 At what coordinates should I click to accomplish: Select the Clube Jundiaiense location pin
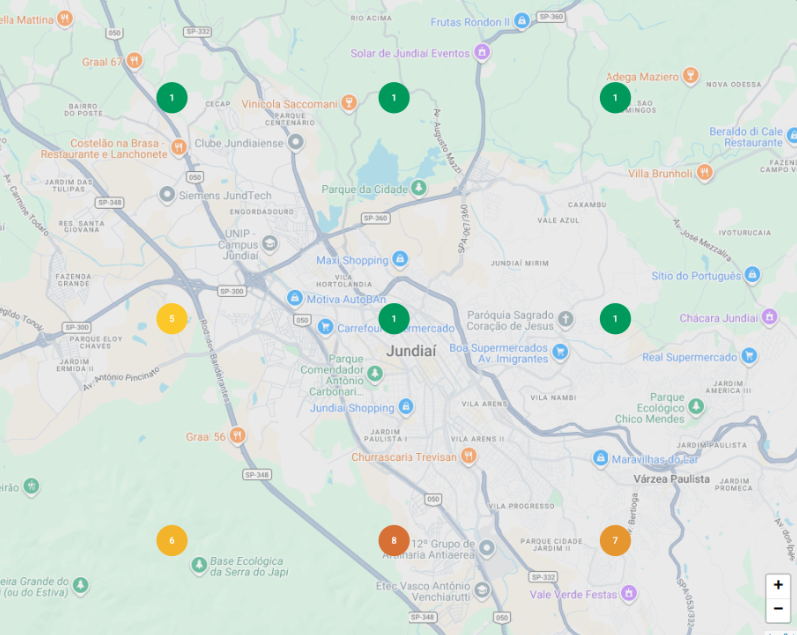[x=296, y=142]
